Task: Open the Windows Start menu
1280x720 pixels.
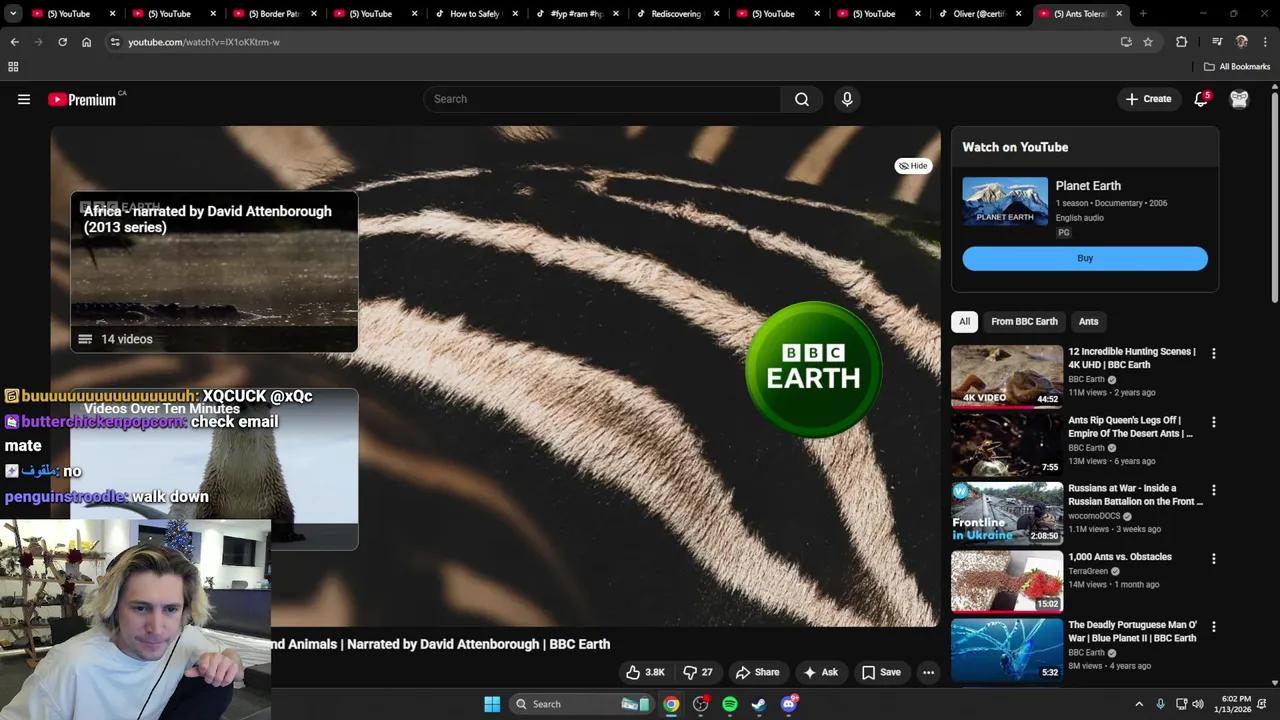Action: tap(492, 704)
